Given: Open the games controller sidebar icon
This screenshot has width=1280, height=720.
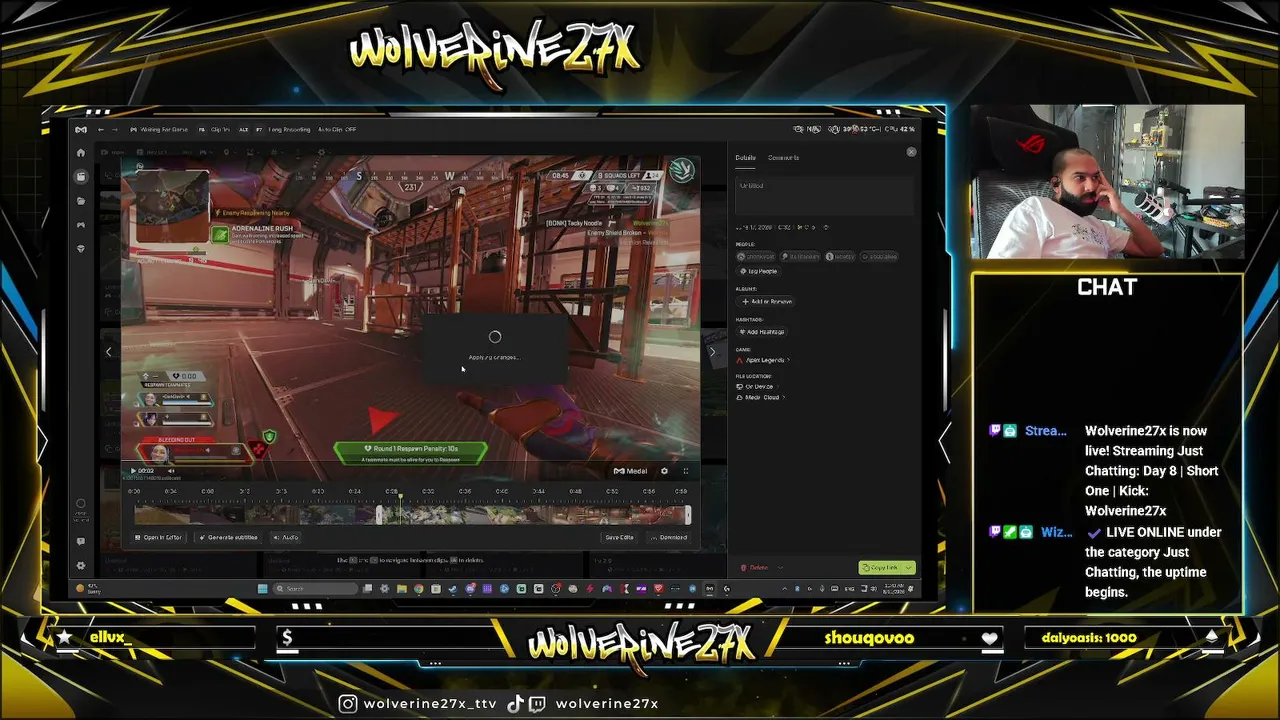Looking at the screenshot, I should [81, 225].
